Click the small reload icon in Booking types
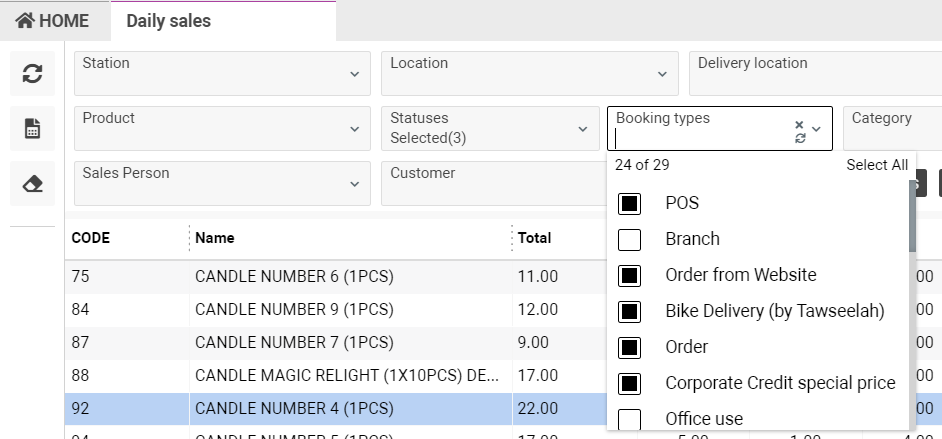 (x=799, y=138)
